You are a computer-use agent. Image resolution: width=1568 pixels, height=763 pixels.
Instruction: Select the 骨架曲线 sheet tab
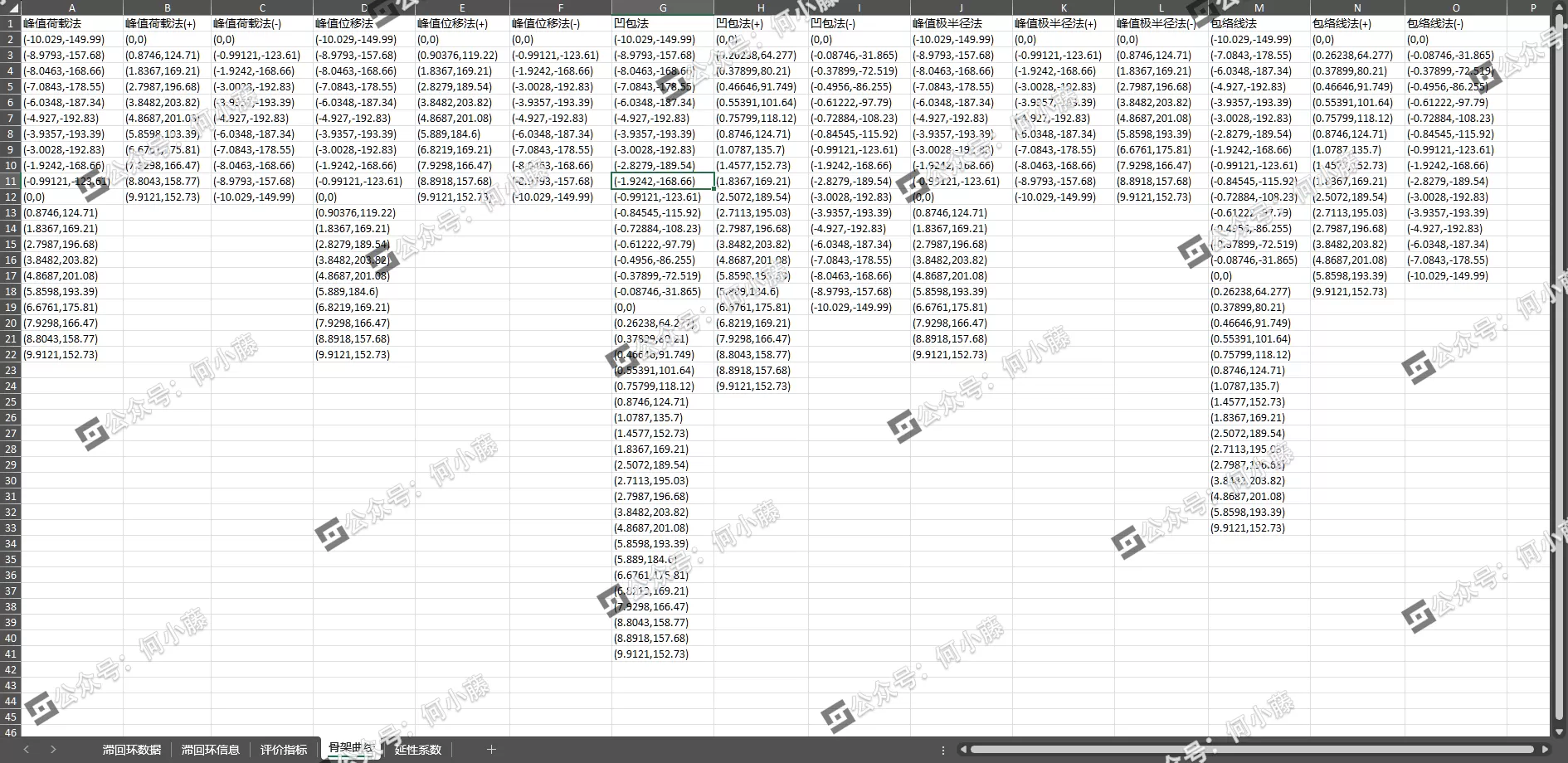pos(351,748)
